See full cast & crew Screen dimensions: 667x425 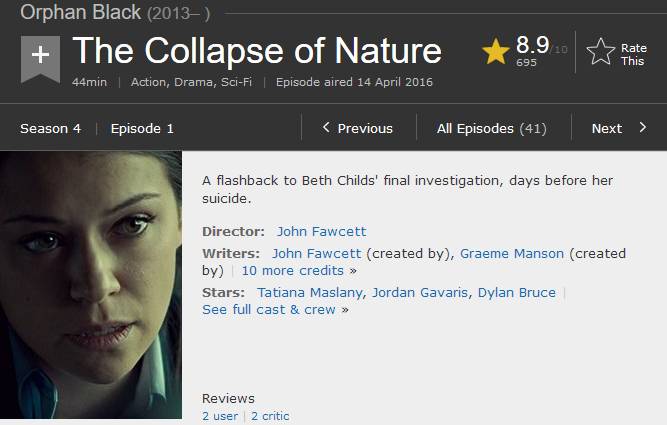point(269,309)
